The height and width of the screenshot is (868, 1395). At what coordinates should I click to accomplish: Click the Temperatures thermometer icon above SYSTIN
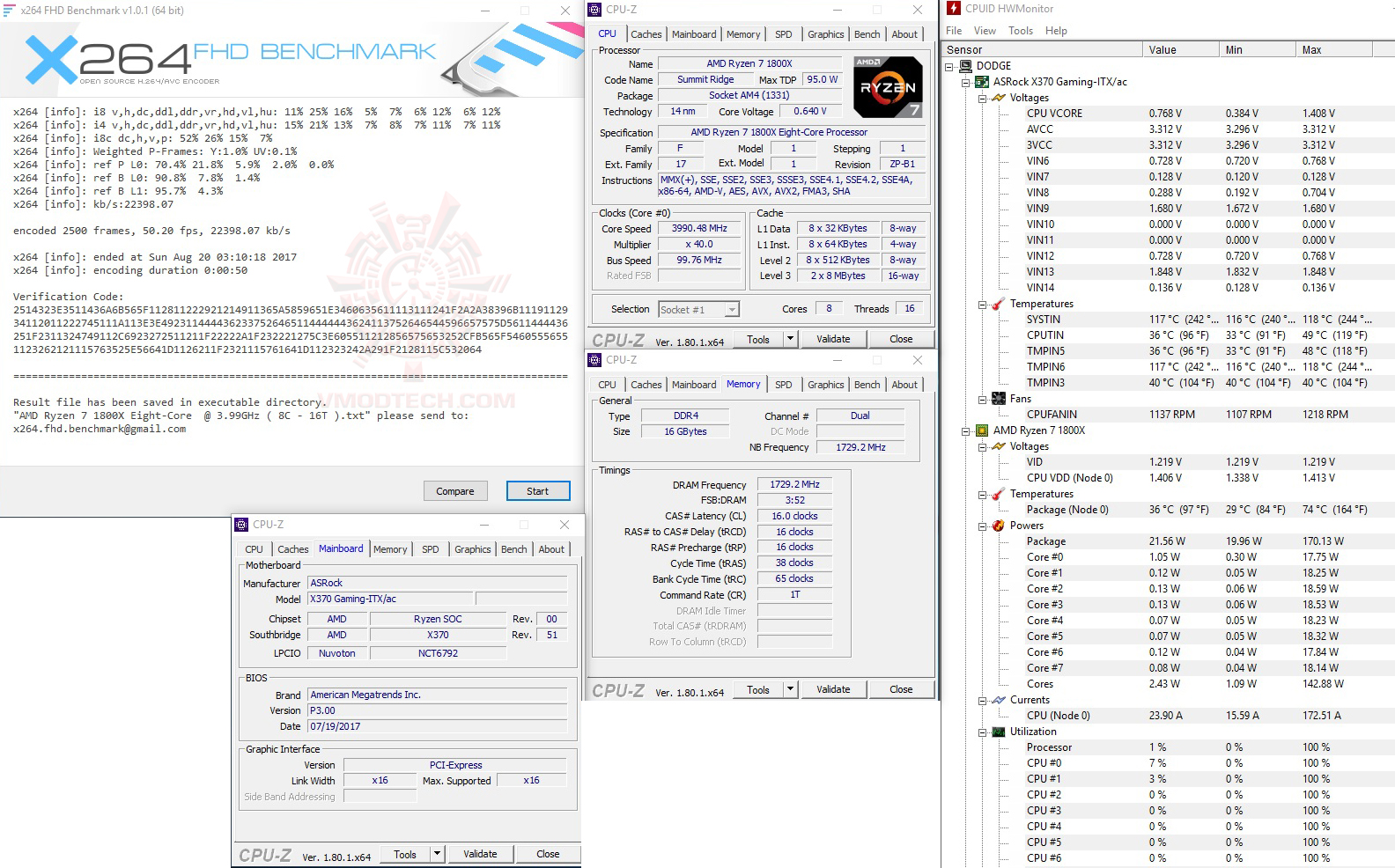(999, 304)
